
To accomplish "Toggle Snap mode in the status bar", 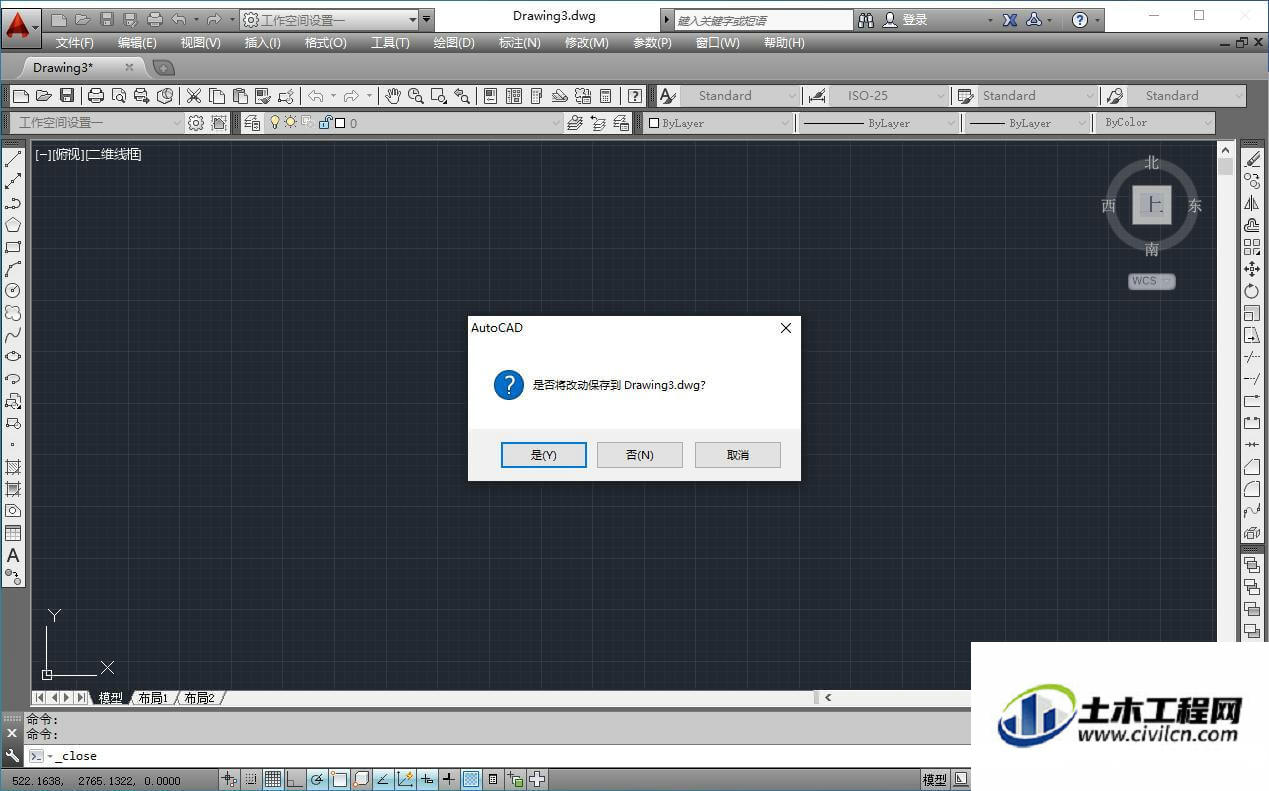I will (x=251, y=780).
